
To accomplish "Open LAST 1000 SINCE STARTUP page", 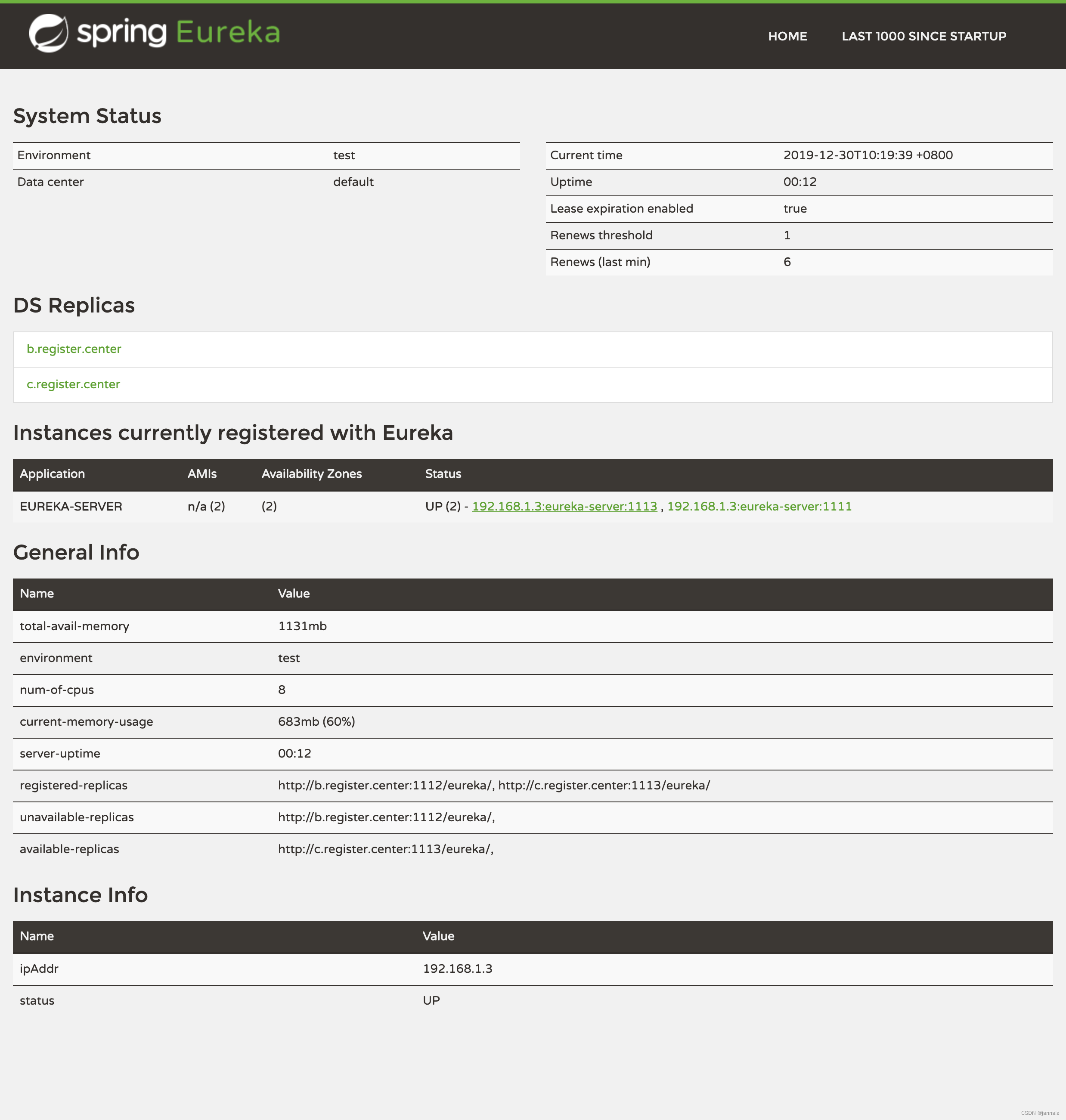I will tap(923, 36).
